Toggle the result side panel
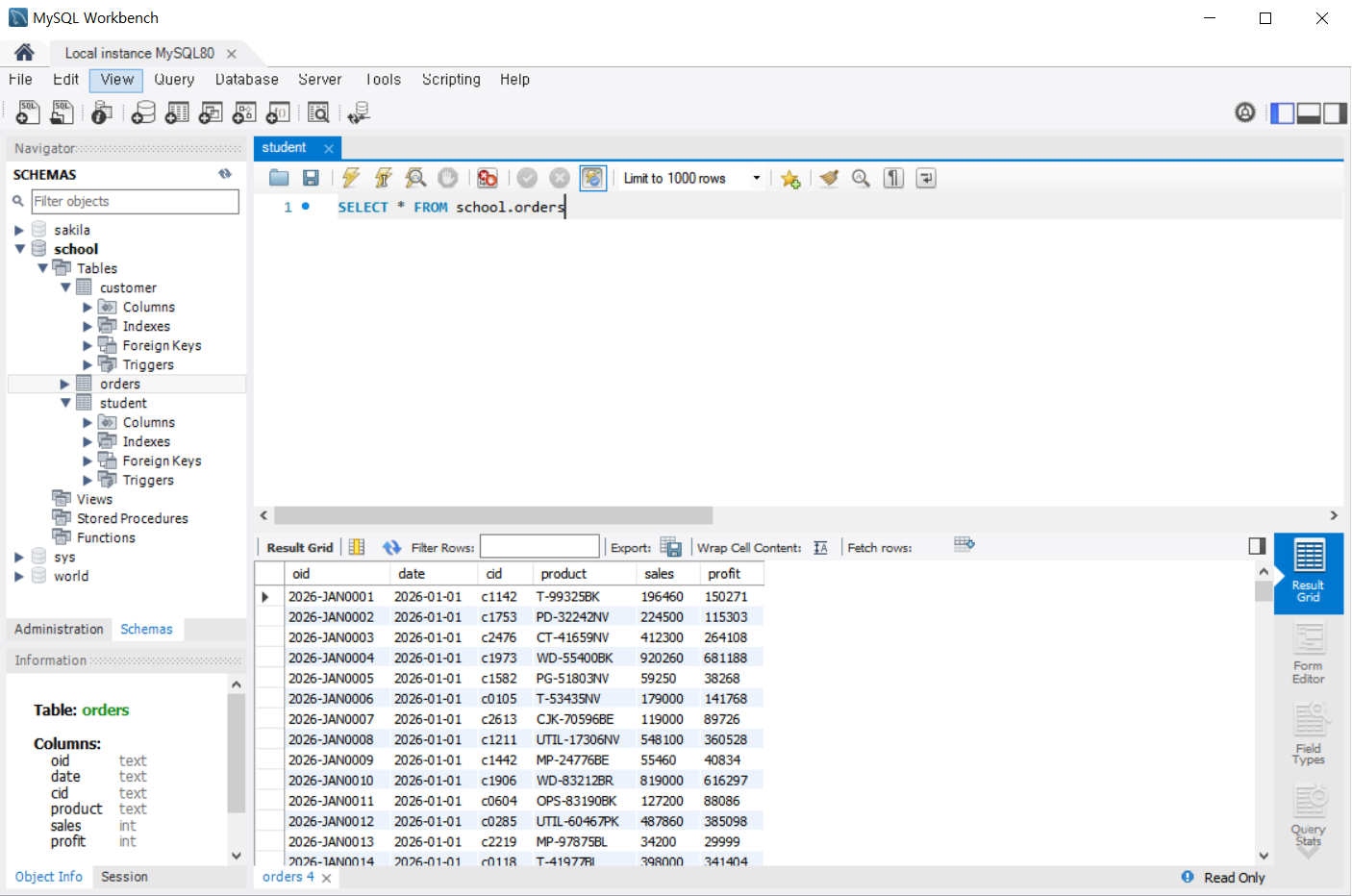Image resolution: width=1352 pixels, height=896 pixels. tap(1257, 546)
